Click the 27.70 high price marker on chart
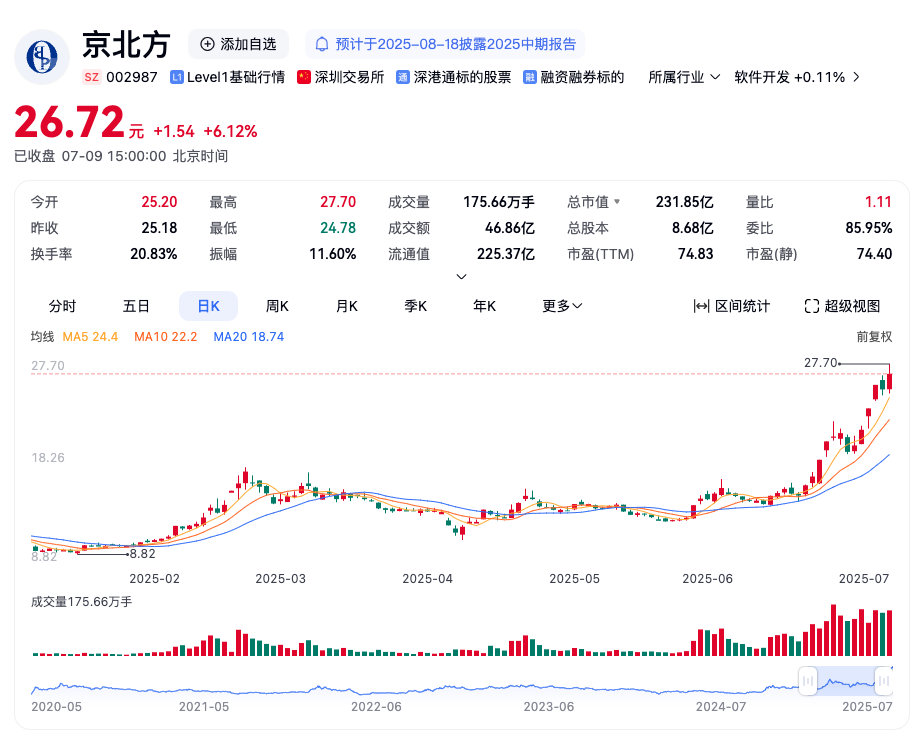The image size is (920, 742). [821, 362]
